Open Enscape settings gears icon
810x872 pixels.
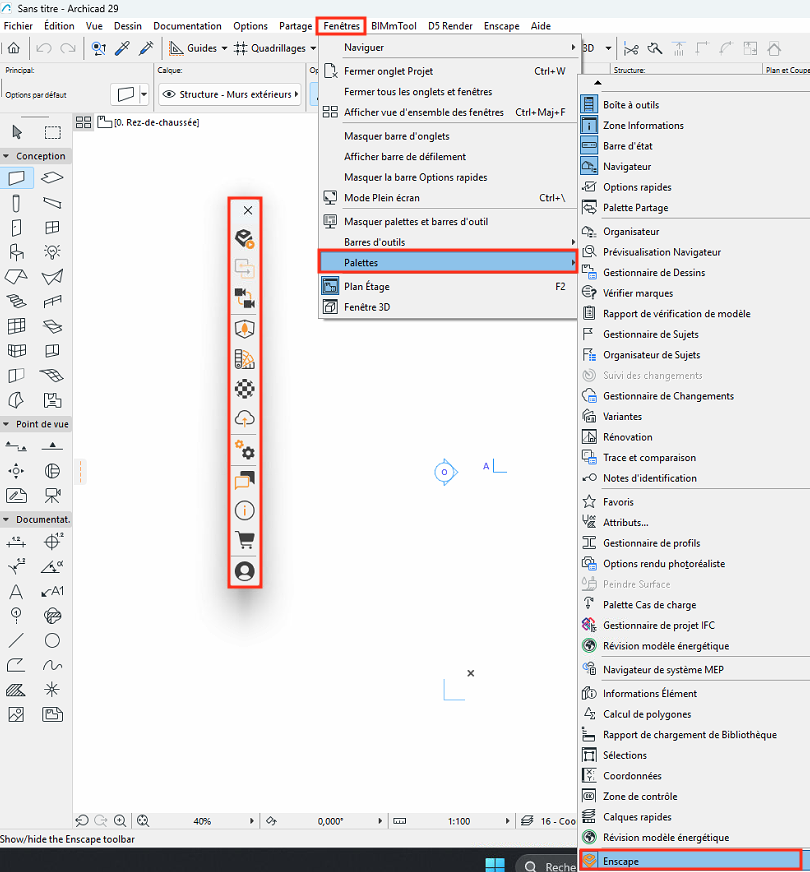click(x=245, y=450)
